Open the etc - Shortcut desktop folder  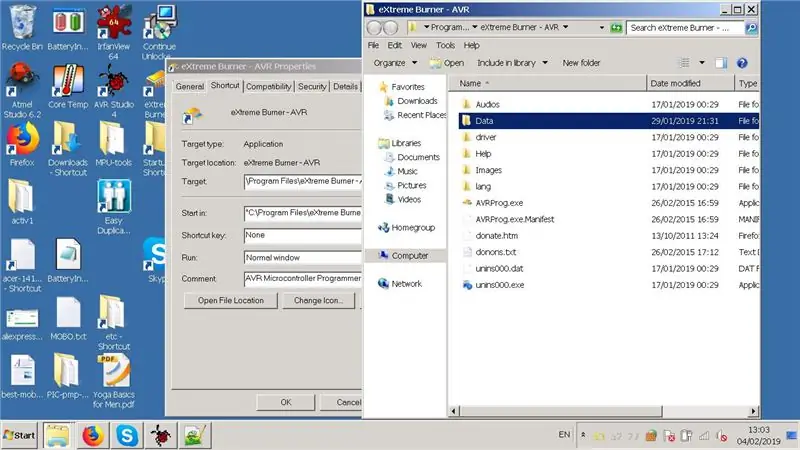tap(113, 322)
